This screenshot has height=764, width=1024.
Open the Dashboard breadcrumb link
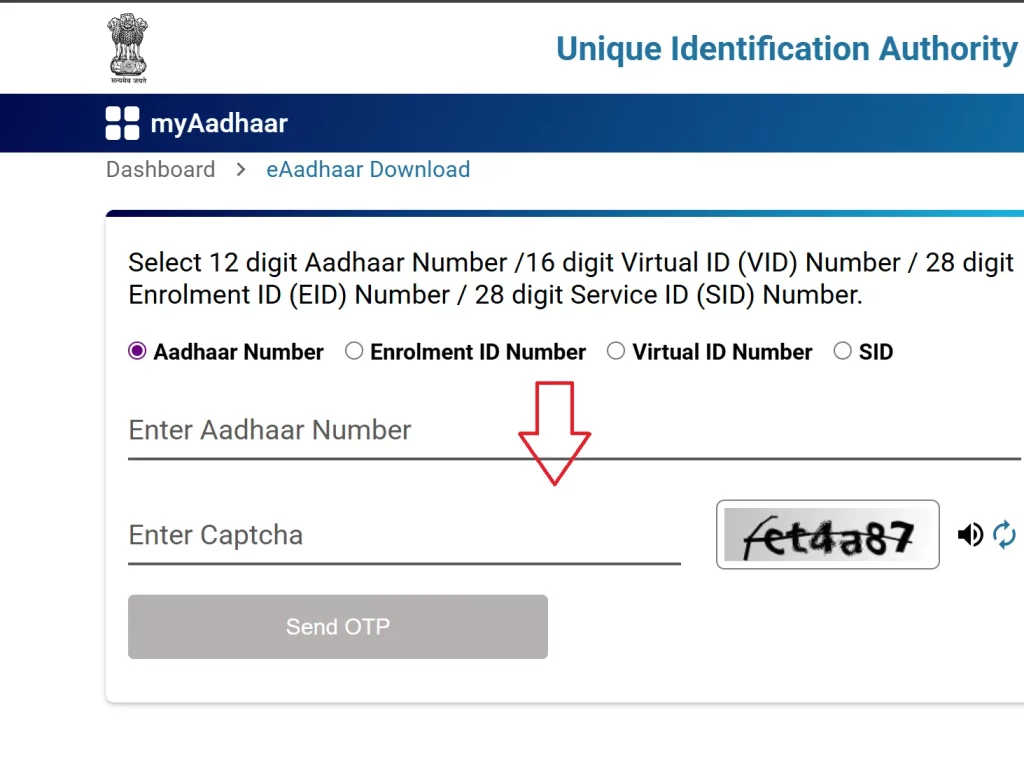(x=160, y=169)
